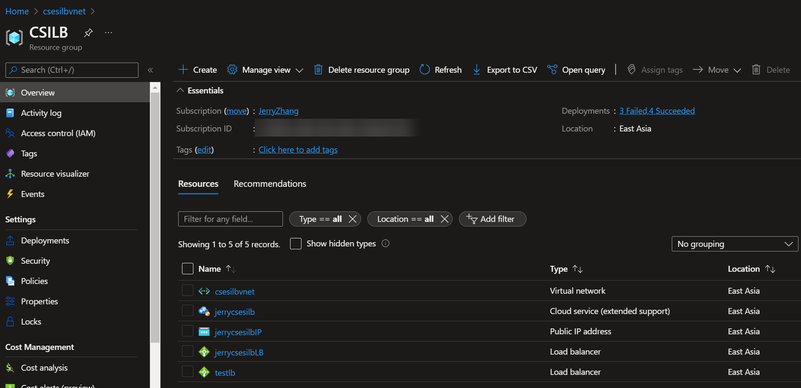Click the load balancer icon beside testlb
Viewport: 801px width, 388px height.
point(204,372)
